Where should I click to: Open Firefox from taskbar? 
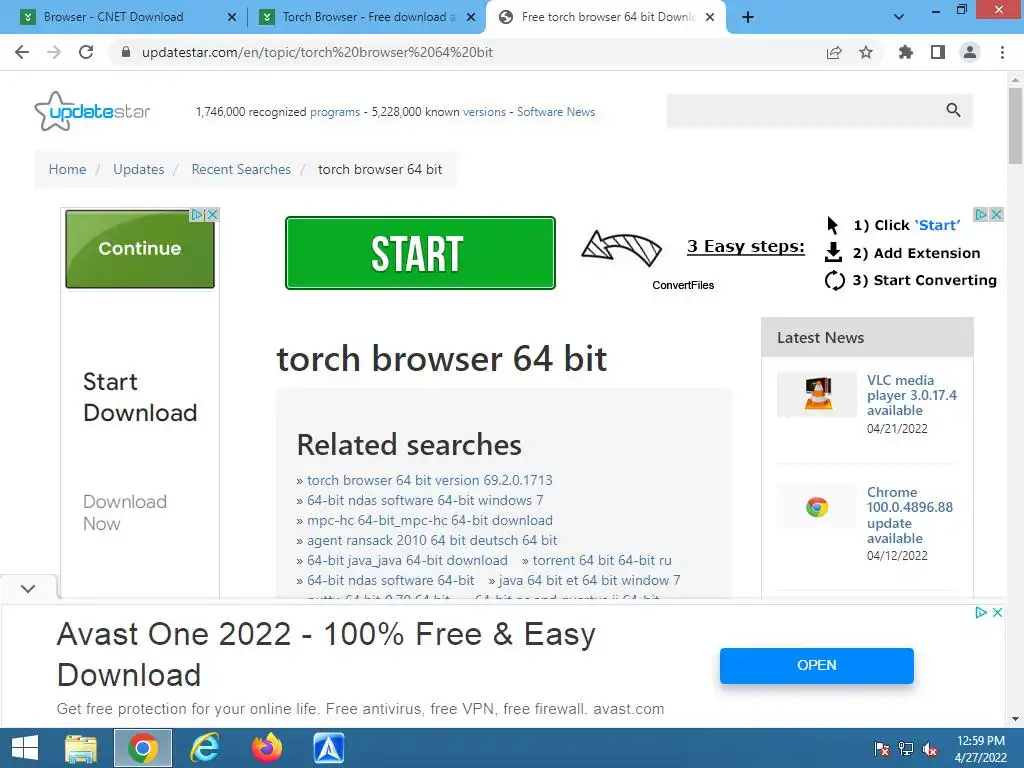266,748
